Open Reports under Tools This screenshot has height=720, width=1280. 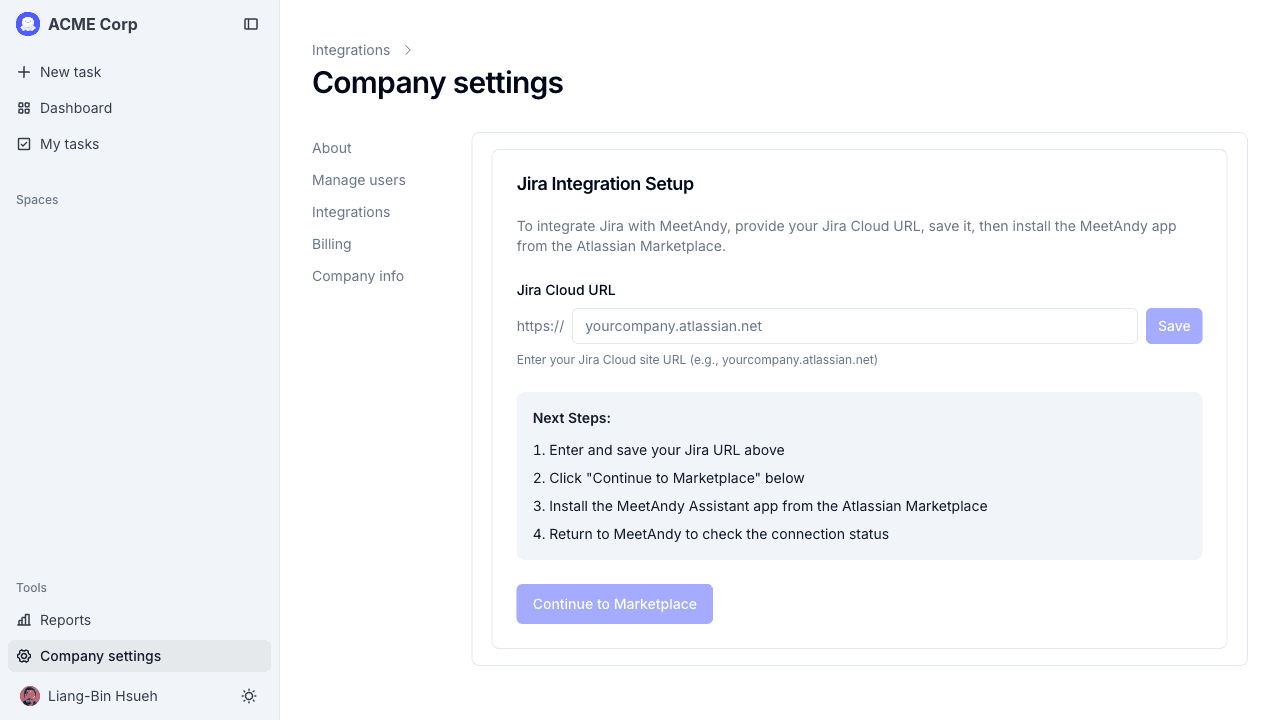[139, 620]
